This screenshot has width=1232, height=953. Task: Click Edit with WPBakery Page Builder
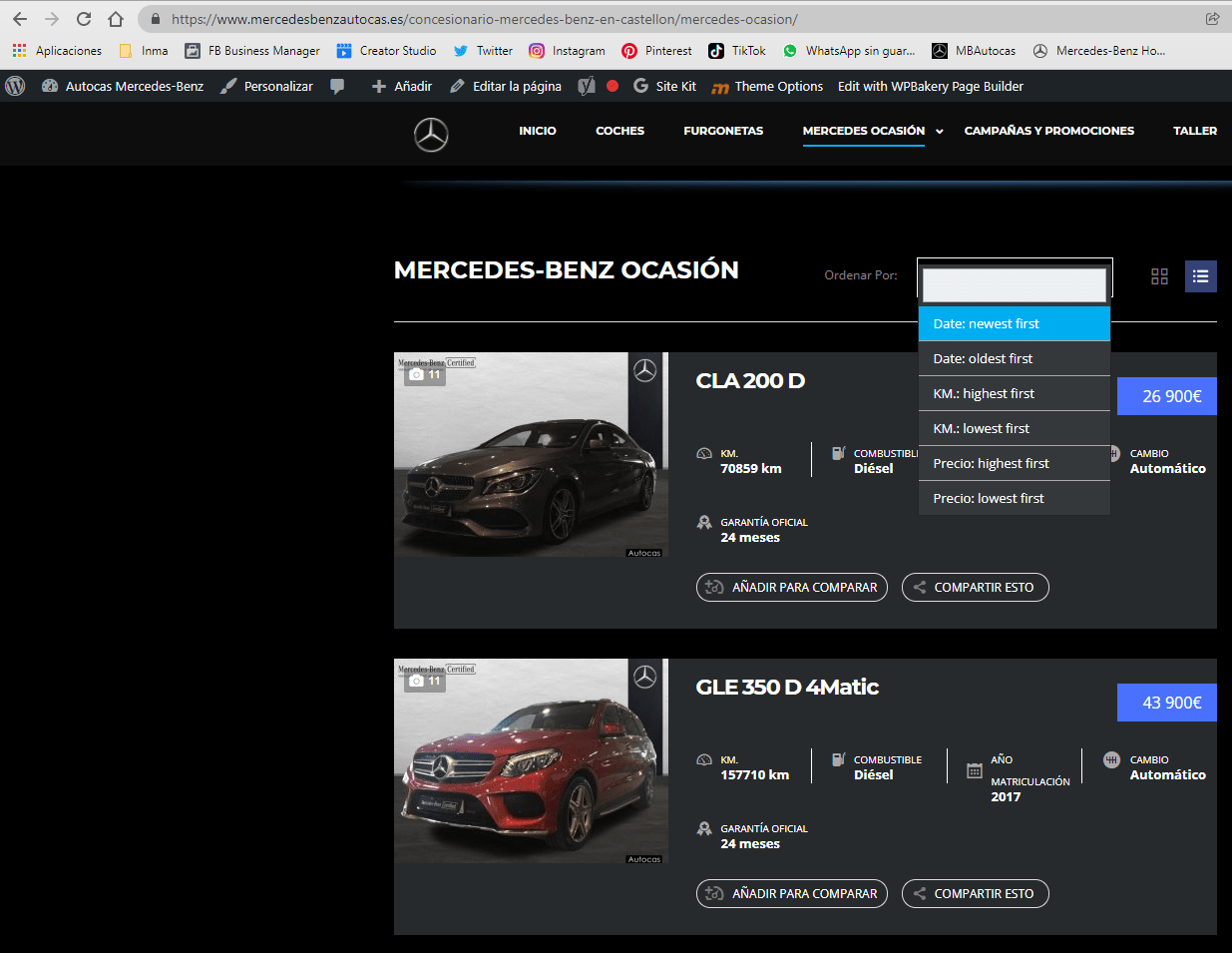(x=931, y=86)
